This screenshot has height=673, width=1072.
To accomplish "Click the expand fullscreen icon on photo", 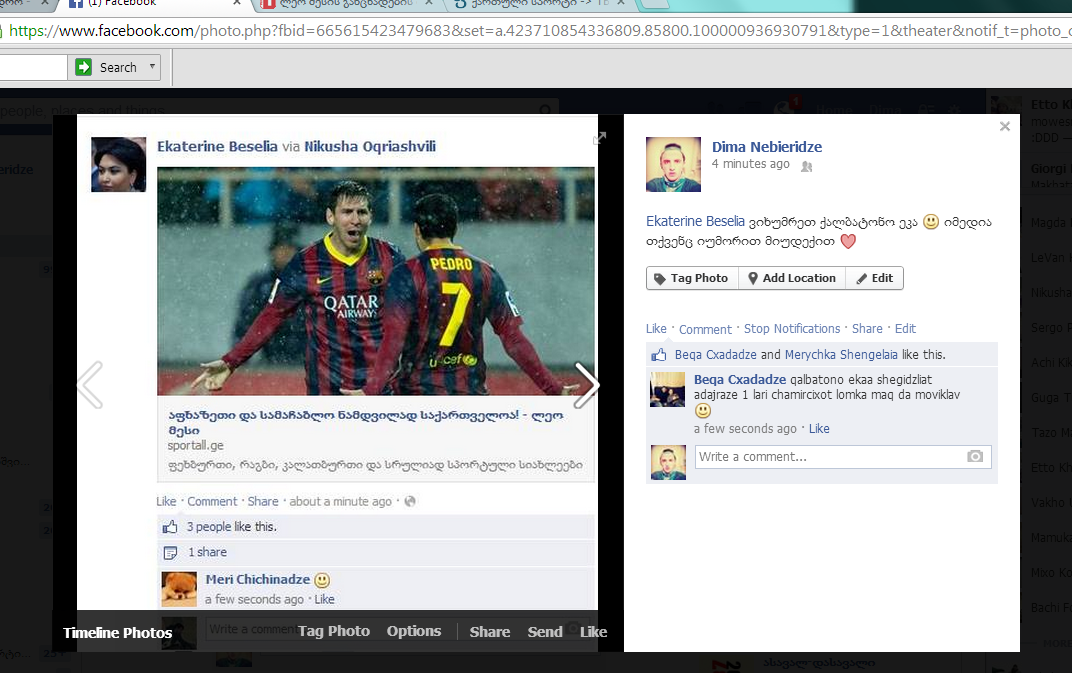I will 600,138.
